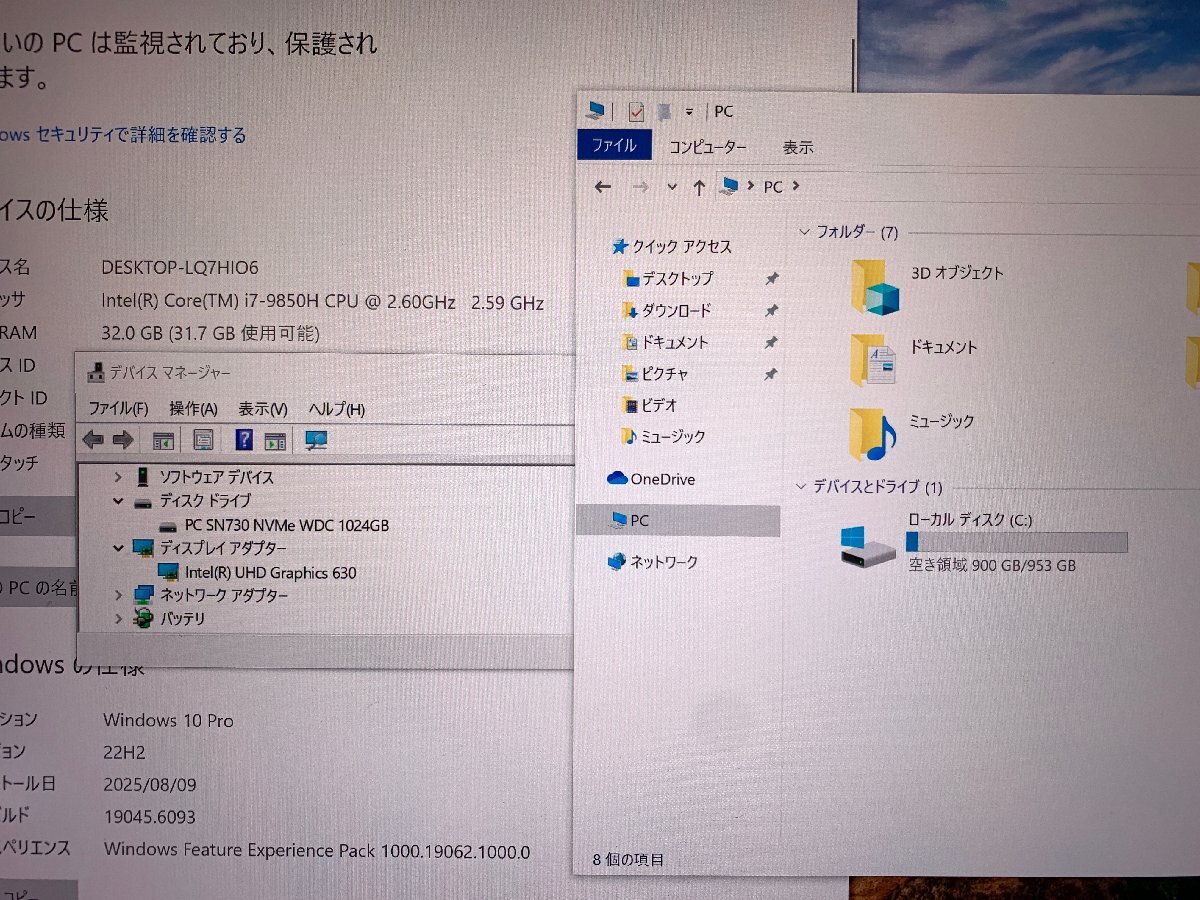Toggle action pane icon in Device Manager

pyautogui.click(x=275, y=440)
